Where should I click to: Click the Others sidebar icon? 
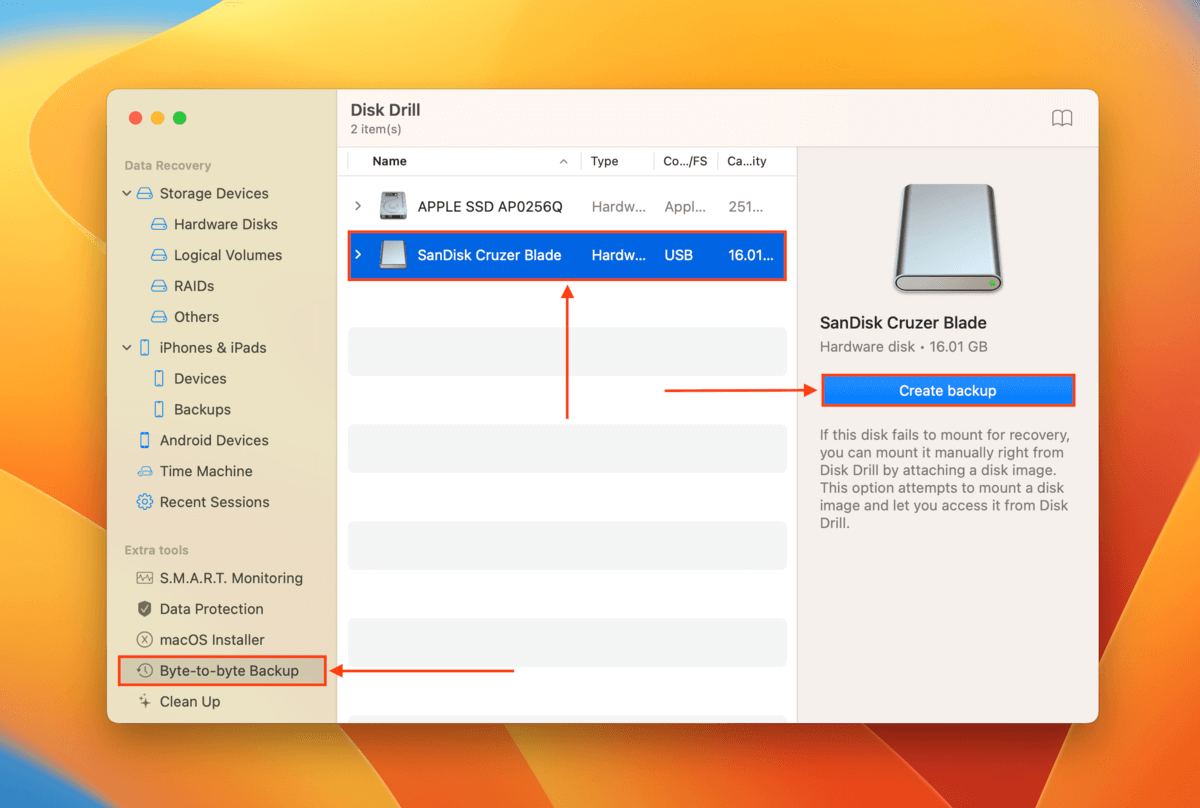(x=158, y=317)
